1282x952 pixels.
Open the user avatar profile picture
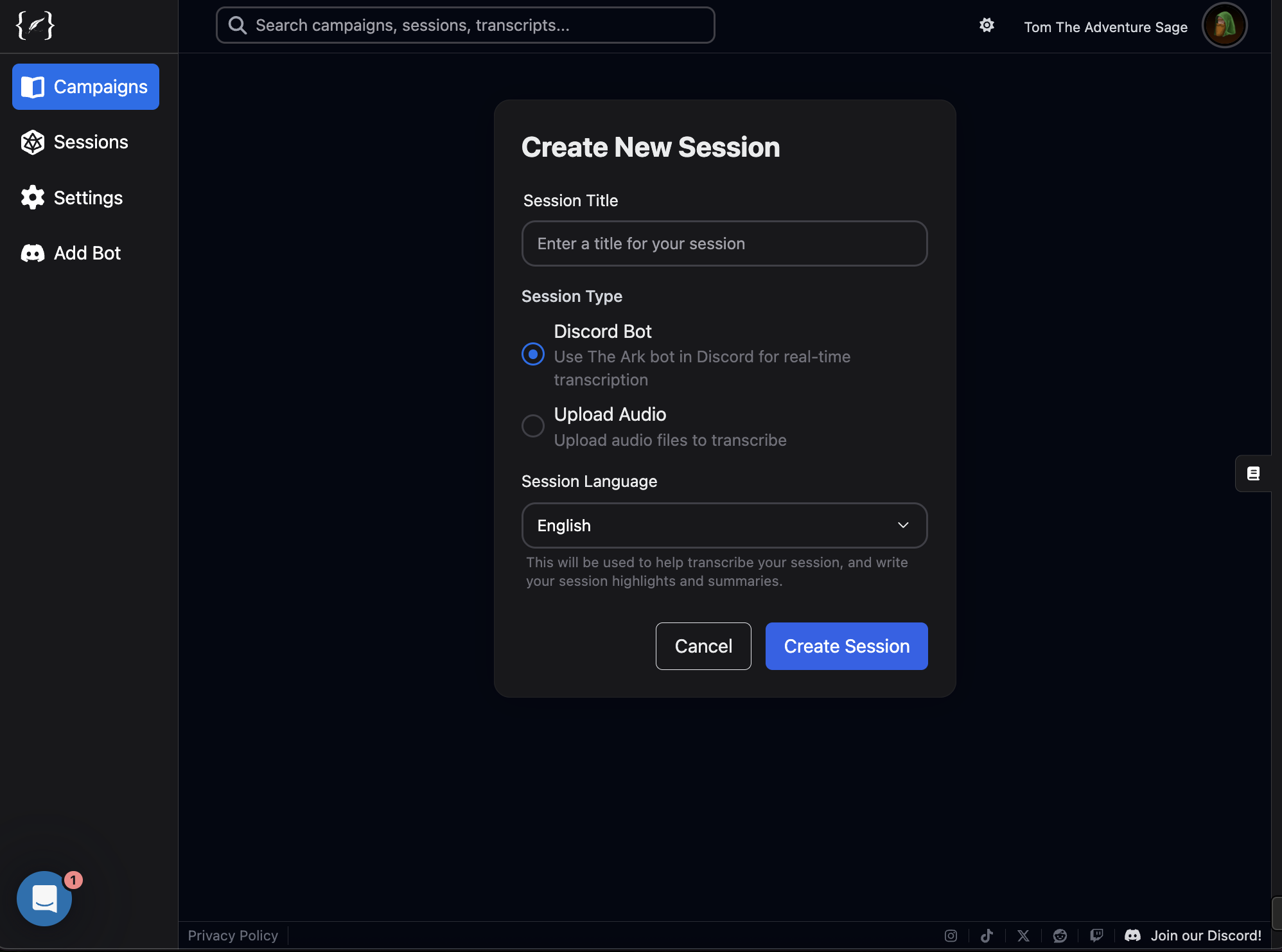(1224, 26)
